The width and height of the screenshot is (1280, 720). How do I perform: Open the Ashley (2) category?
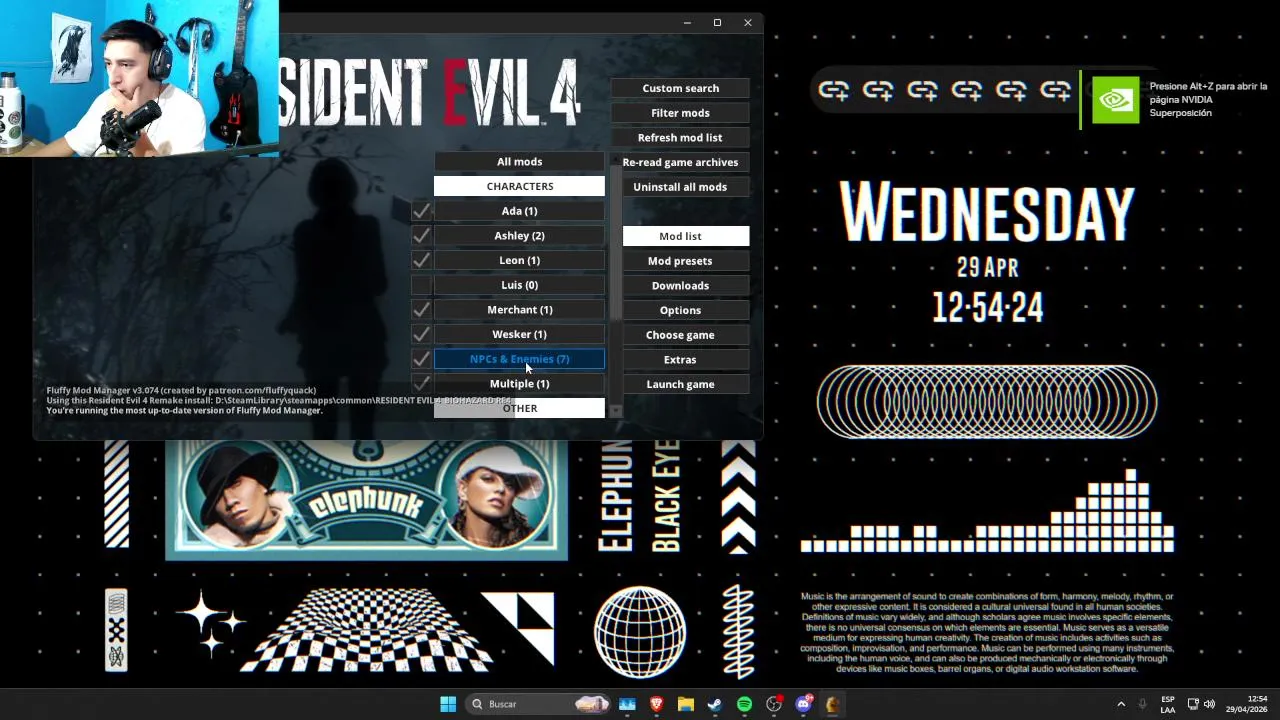click(519, 236)
